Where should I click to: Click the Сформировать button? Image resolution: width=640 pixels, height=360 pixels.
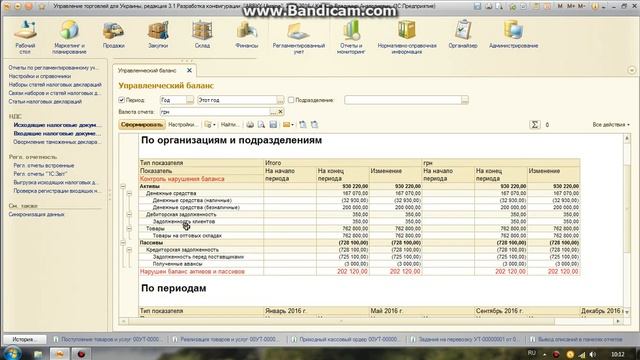(x=141, y=124)
